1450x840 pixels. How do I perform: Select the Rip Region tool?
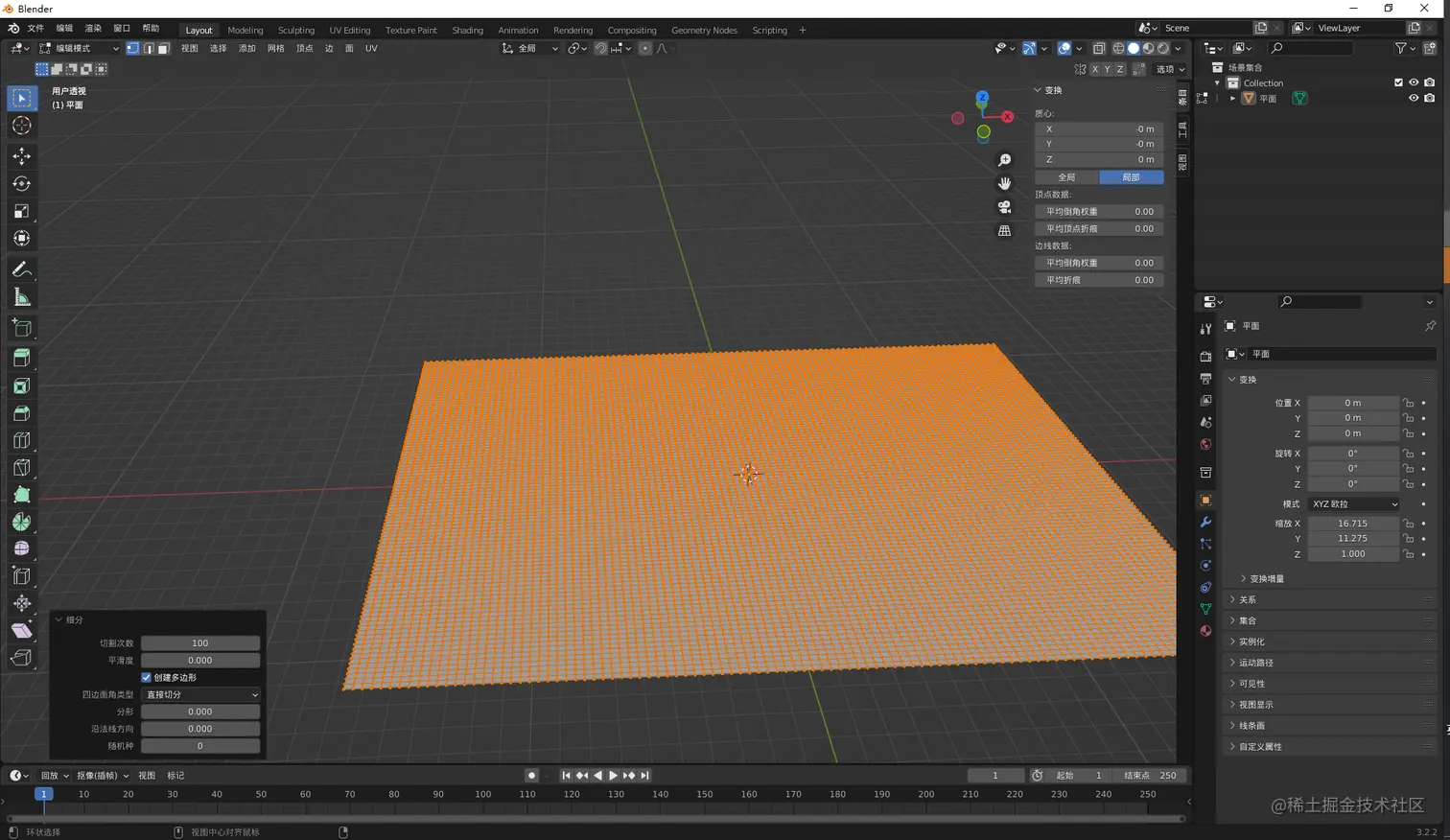[21, 658]
